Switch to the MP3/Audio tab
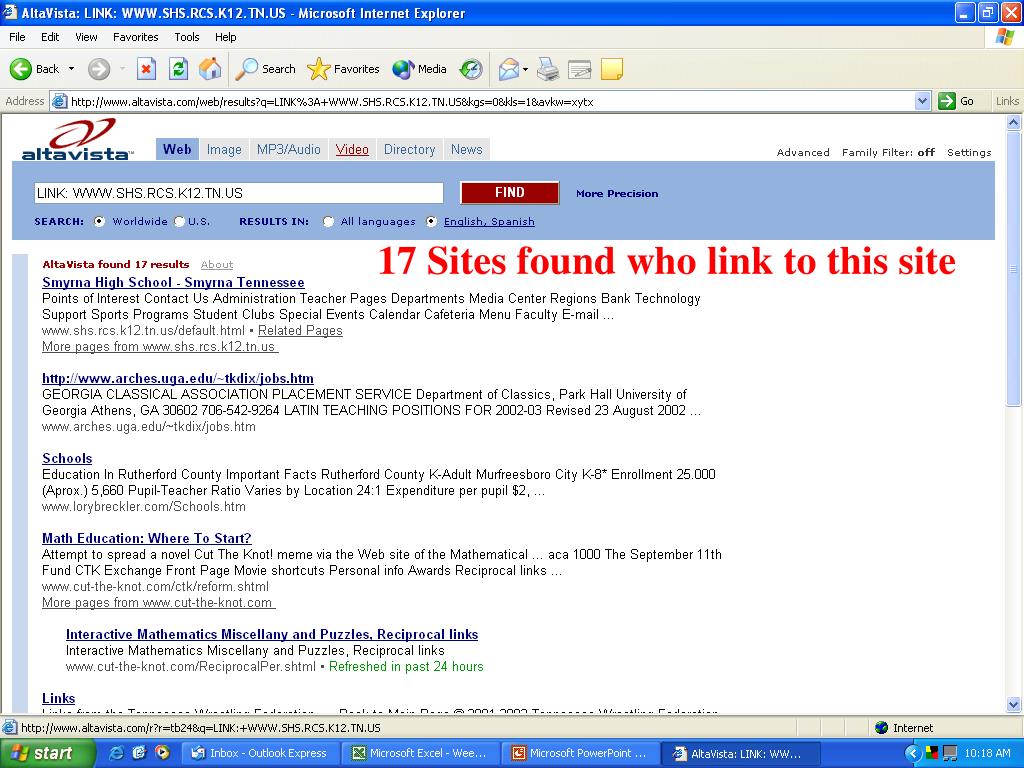The height and width of the screenshot is (768, 1024). click(289, 150)
